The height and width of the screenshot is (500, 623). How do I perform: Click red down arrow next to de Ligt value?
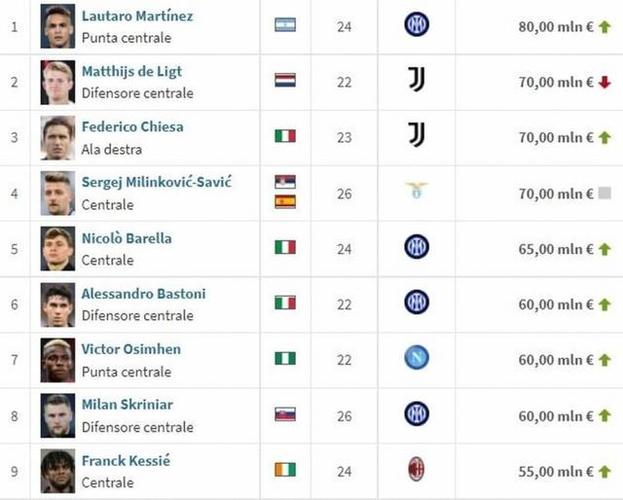[604, 82]
